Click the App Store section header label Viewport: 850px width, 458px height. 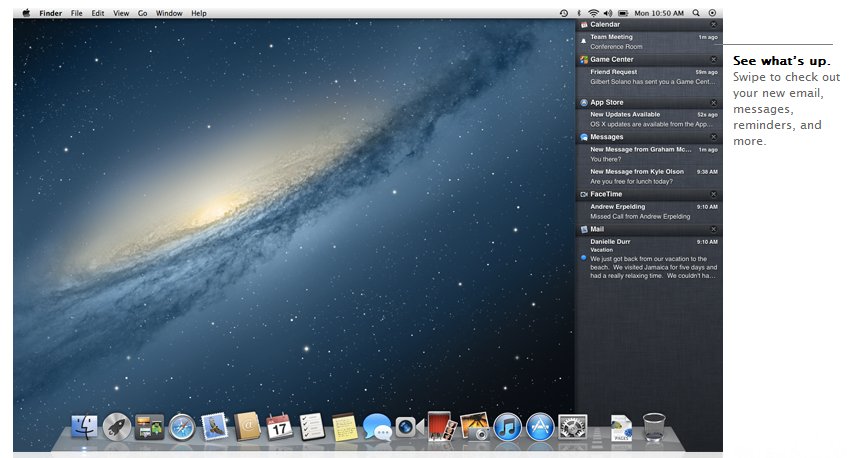pyautogui.click(x=607, y=102)
